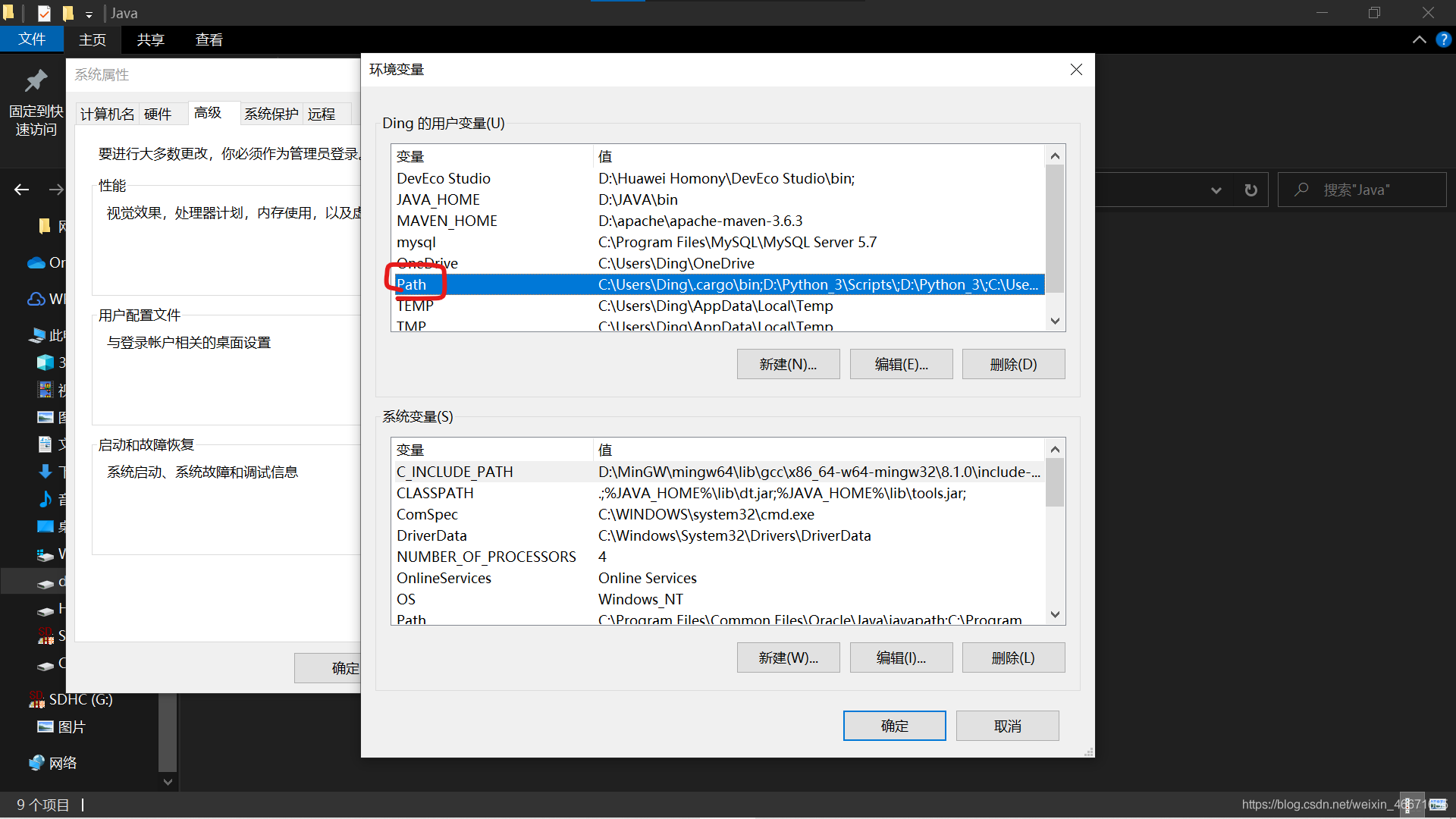Click 新建(N)... for user variables
This screenshot has width=1456, height=819.
pos(788,364)
